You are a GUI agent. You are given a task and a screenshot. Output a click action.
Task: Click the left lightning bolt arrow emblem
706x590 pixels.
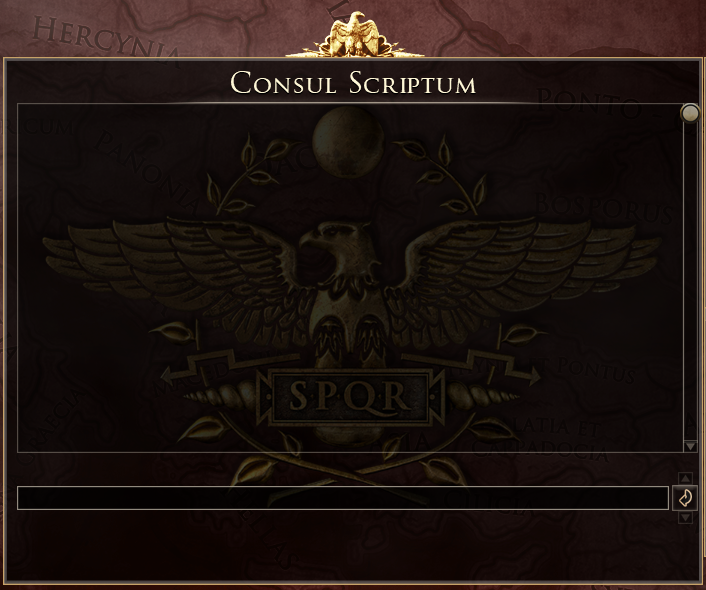coord(230,365)
